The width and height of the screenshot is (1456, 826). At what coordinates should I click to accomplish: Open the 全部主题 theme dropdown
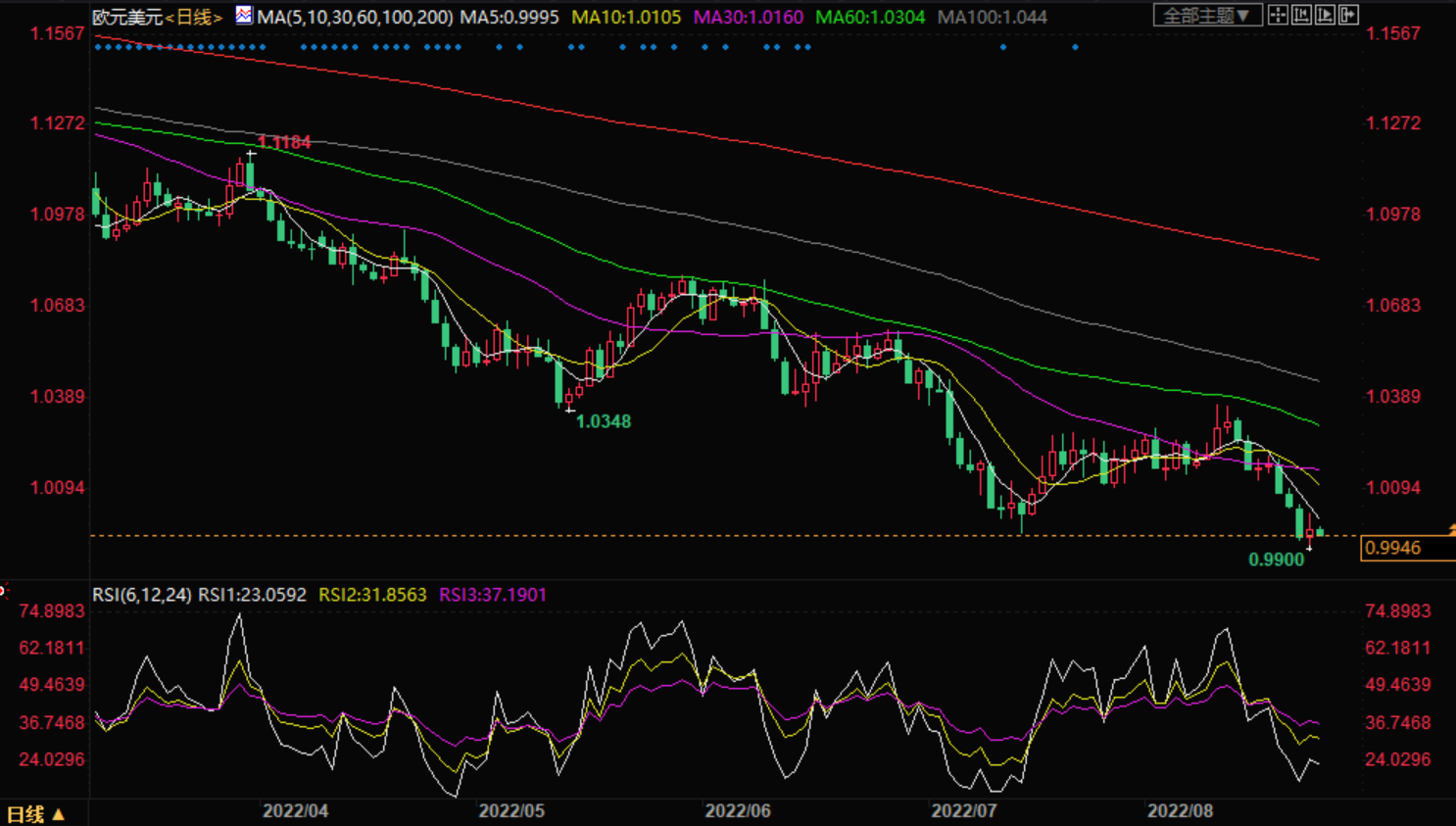1207,16
